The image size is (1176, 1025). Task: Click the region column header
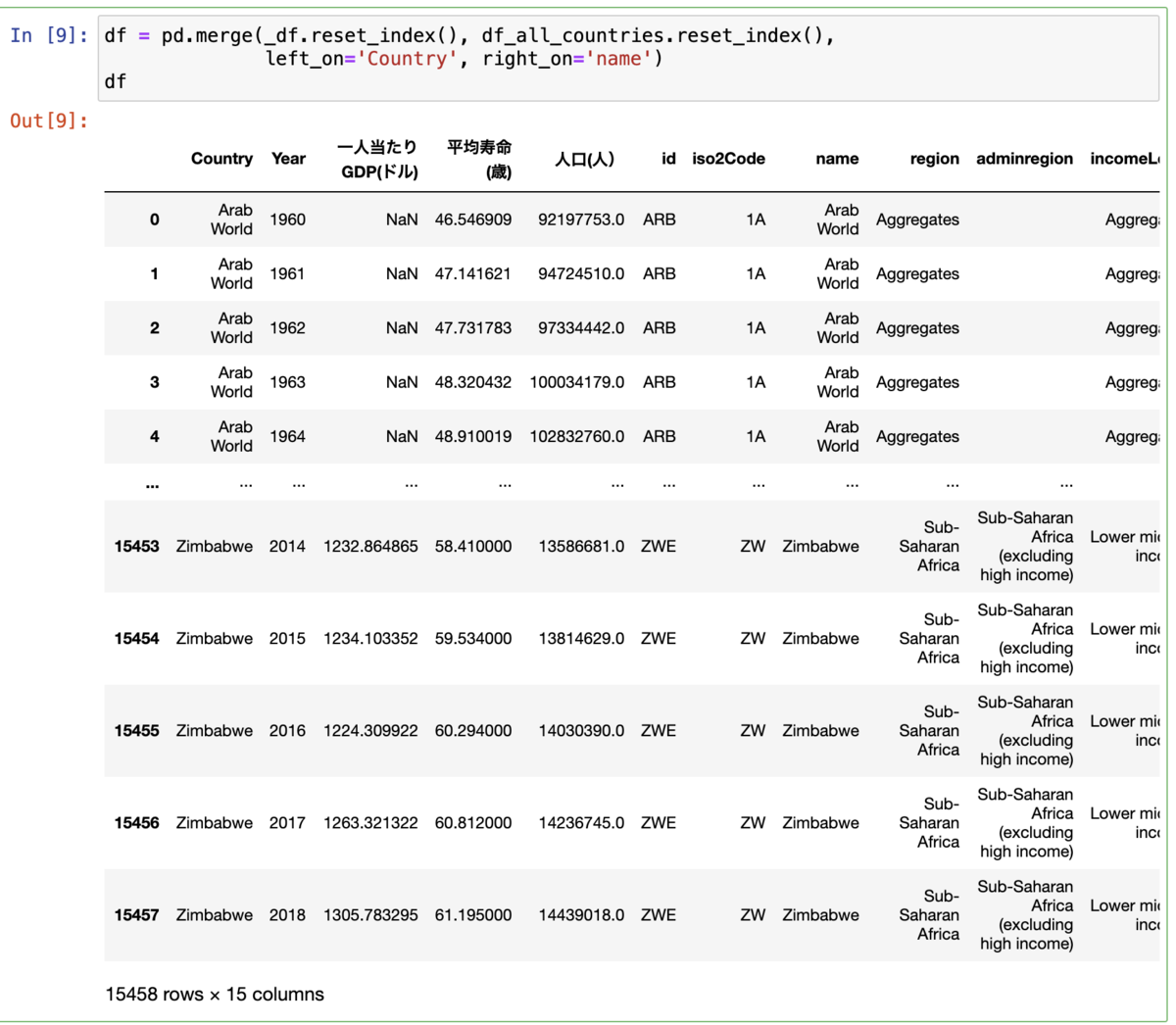pos(934,159)
